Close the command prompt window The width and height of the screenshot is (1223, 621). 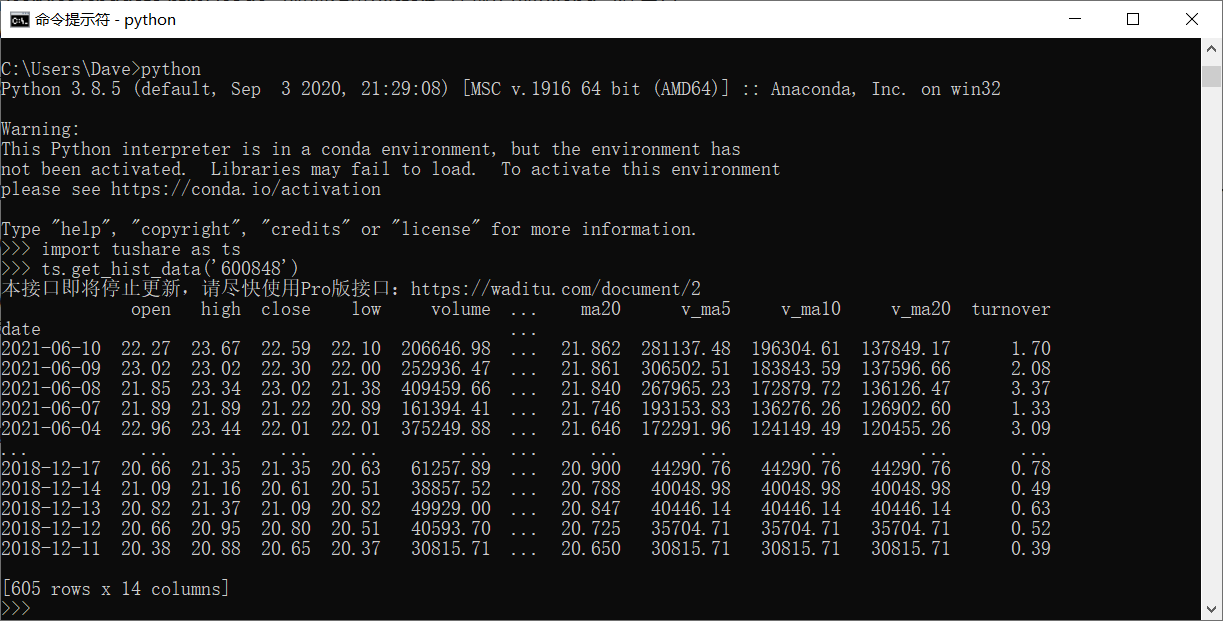1191,19
